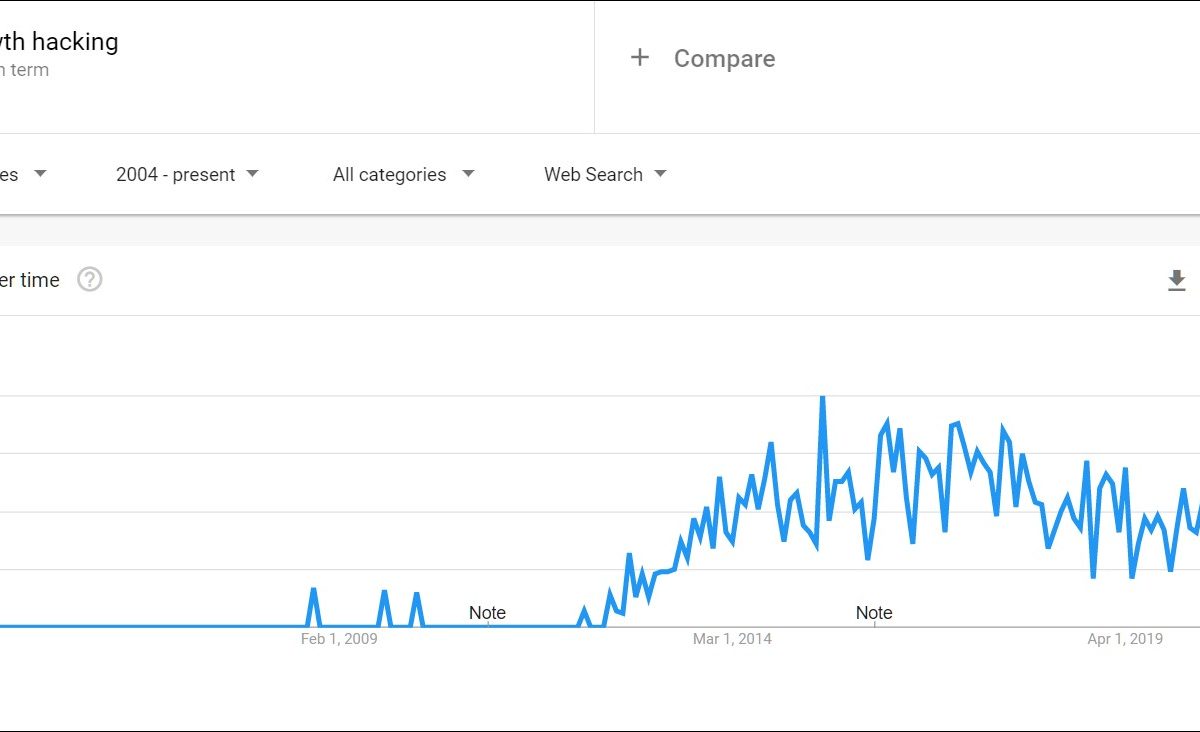Click the 'over time' chart heading text
Viewport: 1200px width, 732px height.
(30, 280)
